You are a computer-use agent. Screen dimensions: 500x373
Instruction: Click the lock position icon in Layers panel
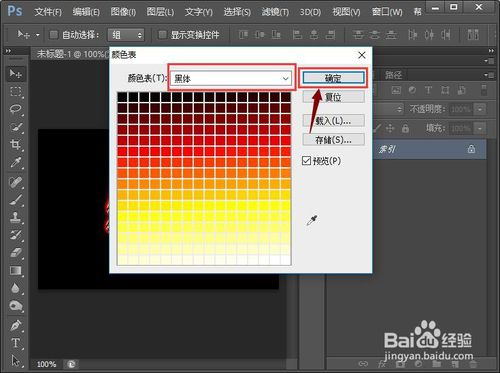click(390, 128)
